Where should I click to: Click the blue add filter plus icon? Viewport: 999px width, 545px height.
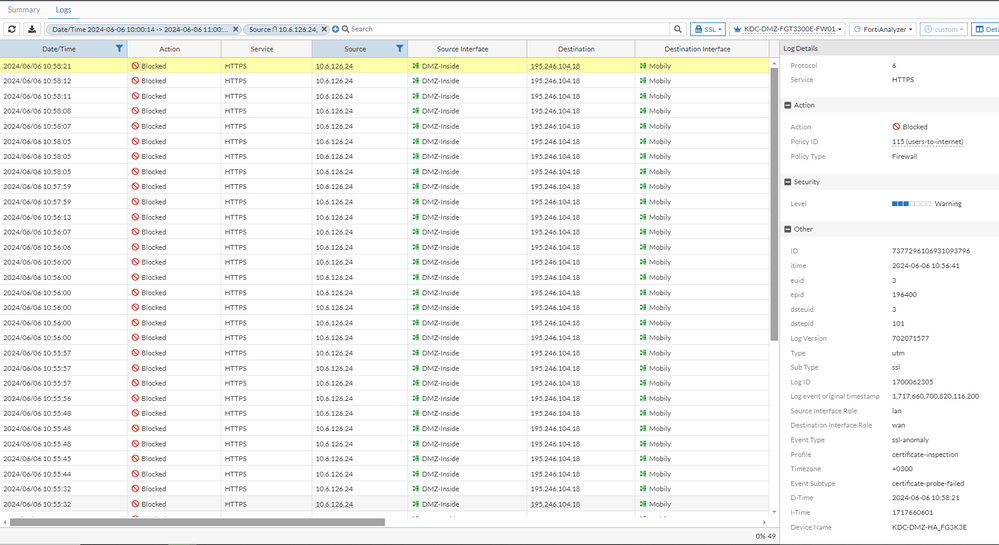click(x=336, y=30)
